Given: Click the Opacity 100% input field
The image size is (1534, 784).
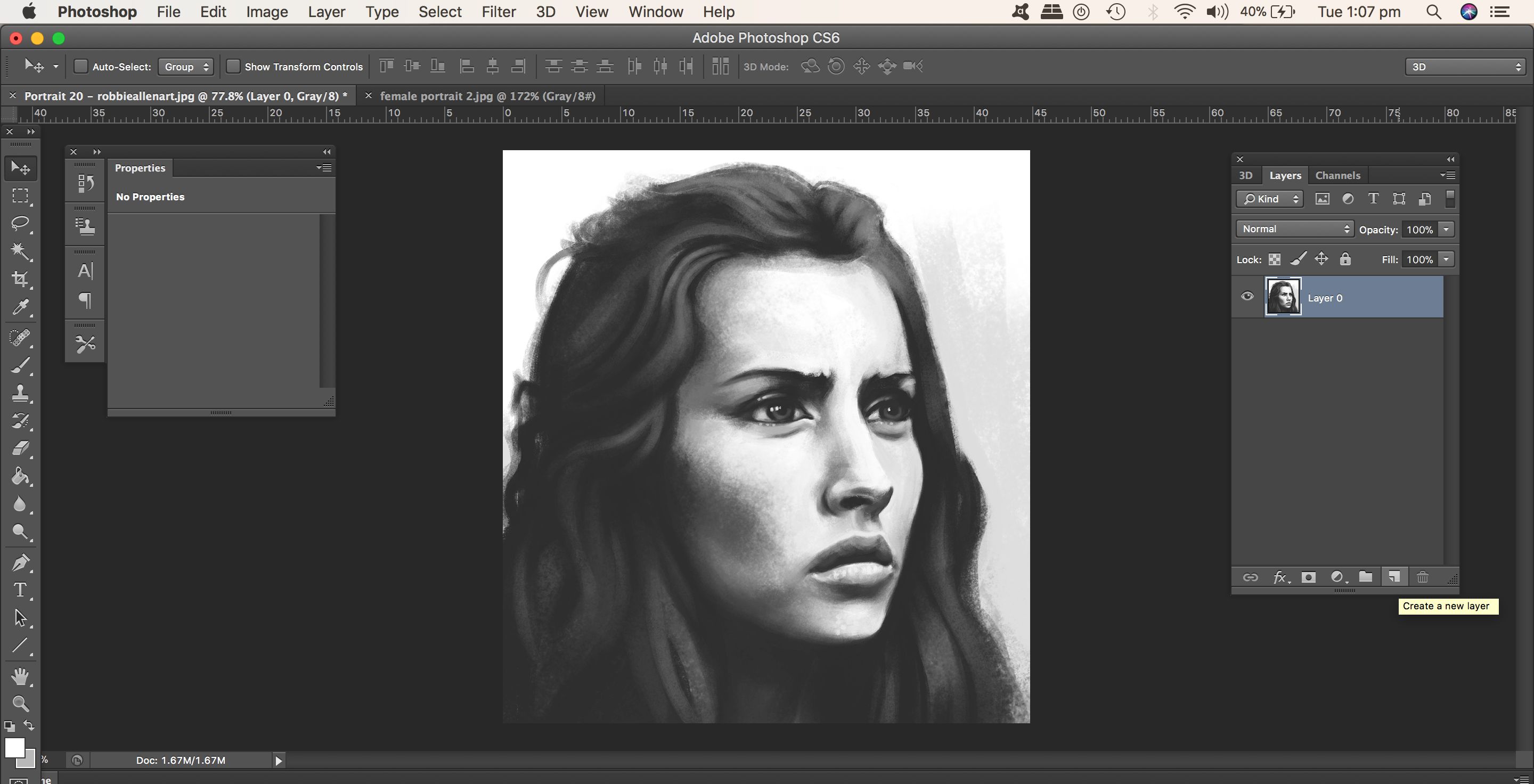Looking at the screenshot, I should coord(1419,229).
